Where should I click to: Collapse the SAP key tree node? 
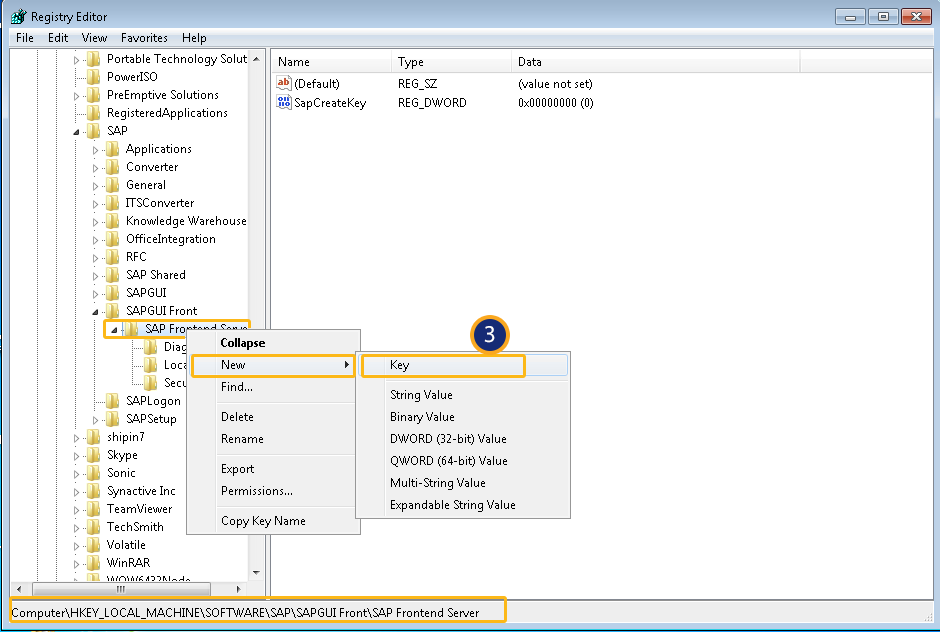point(78,131)
